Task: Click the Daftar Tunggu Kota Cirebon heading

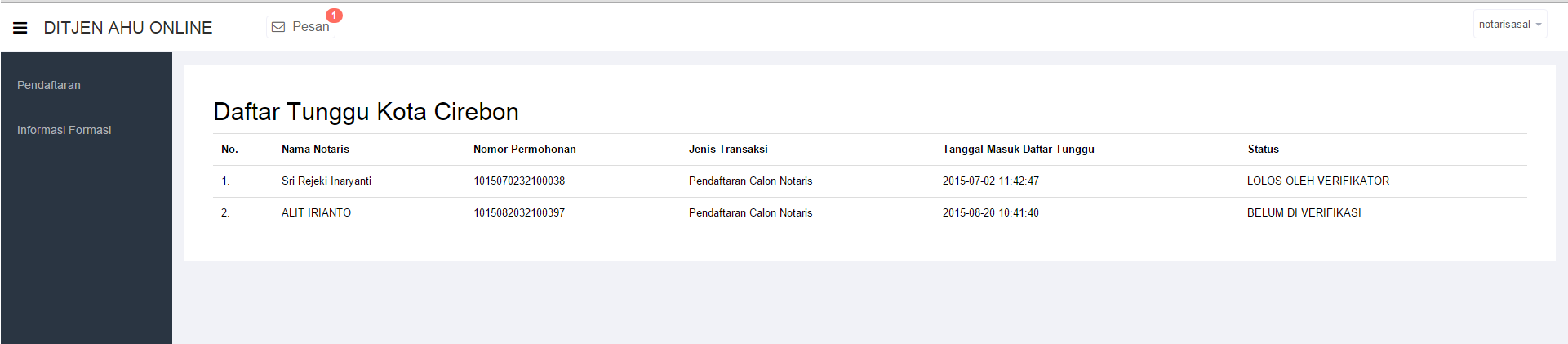Action: [x=366, y=112]
